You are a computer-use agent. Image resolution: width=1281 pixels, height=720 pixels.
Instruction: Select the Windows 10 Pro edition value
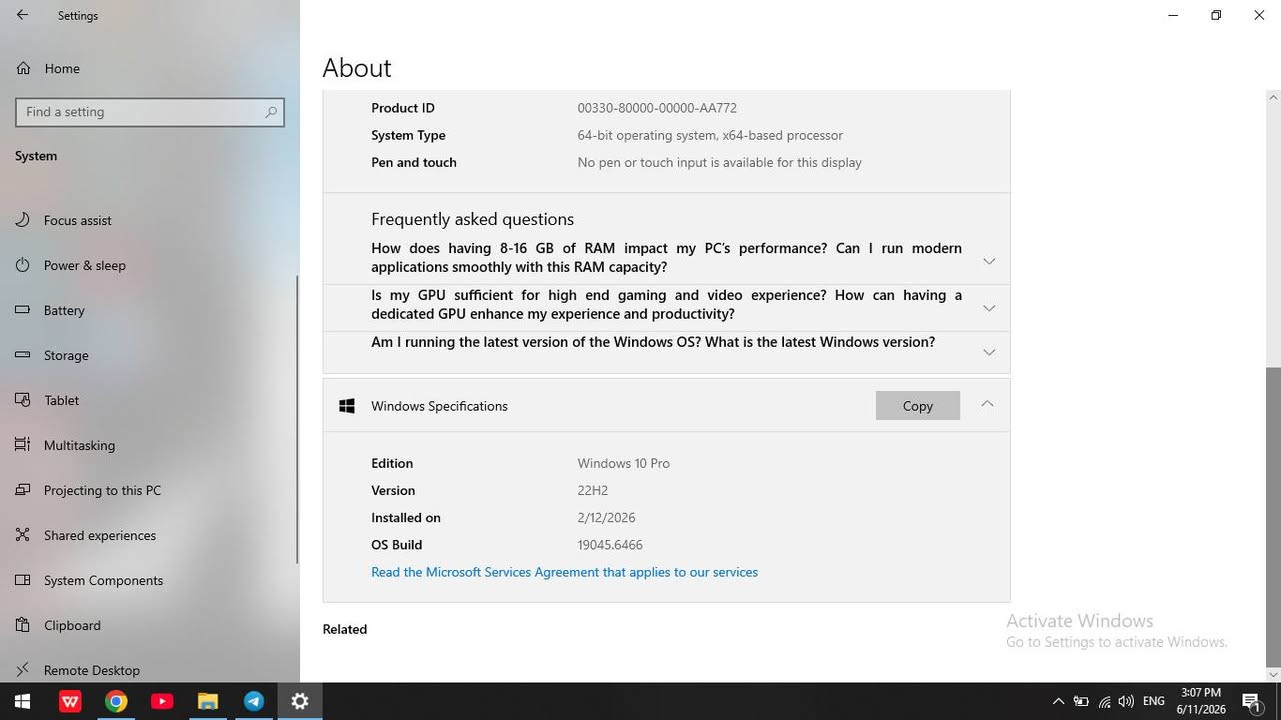point(623,463)
